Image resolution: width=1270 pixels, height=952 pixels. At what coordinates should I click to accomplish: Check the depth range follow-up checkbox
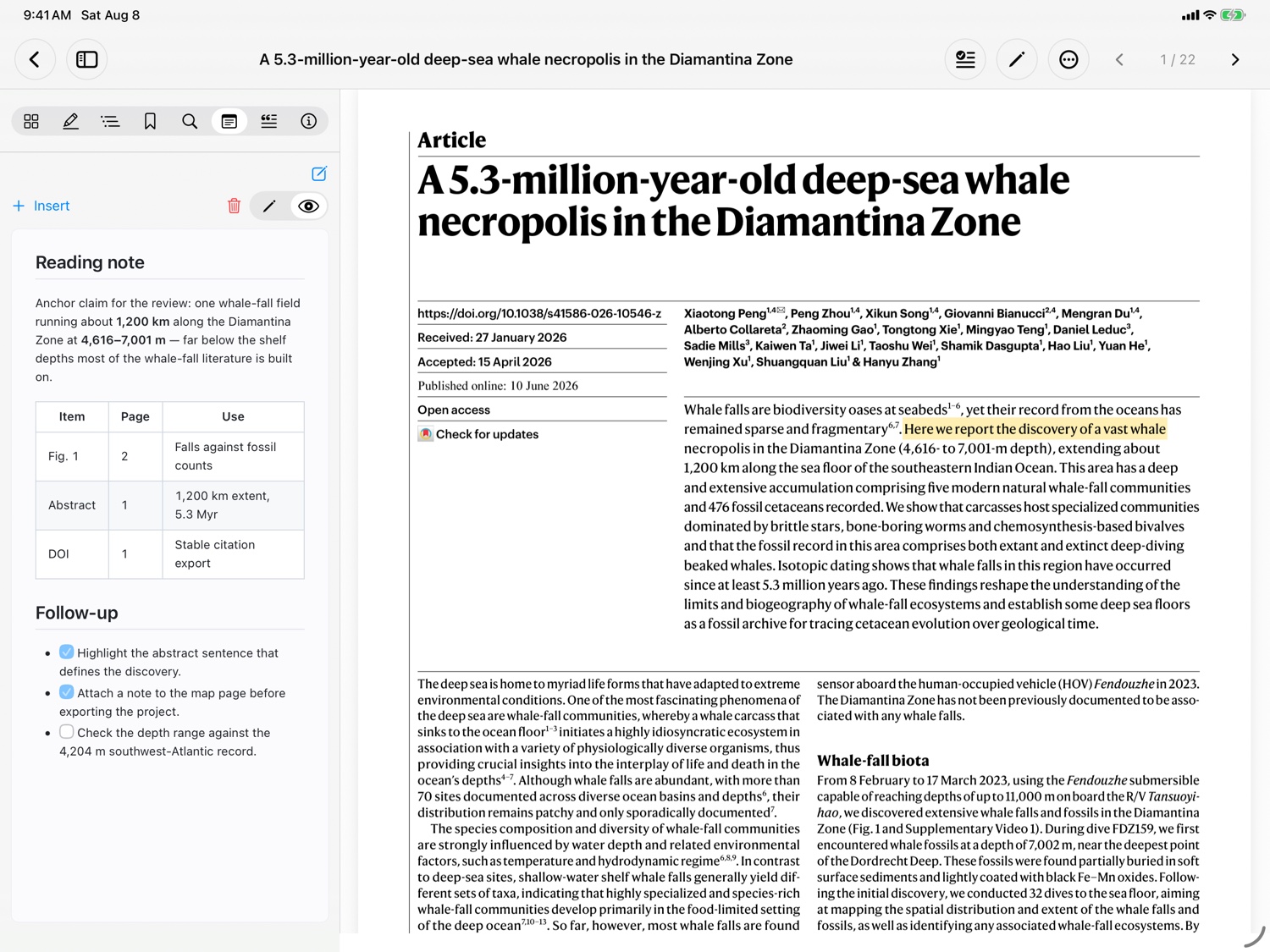67,731
